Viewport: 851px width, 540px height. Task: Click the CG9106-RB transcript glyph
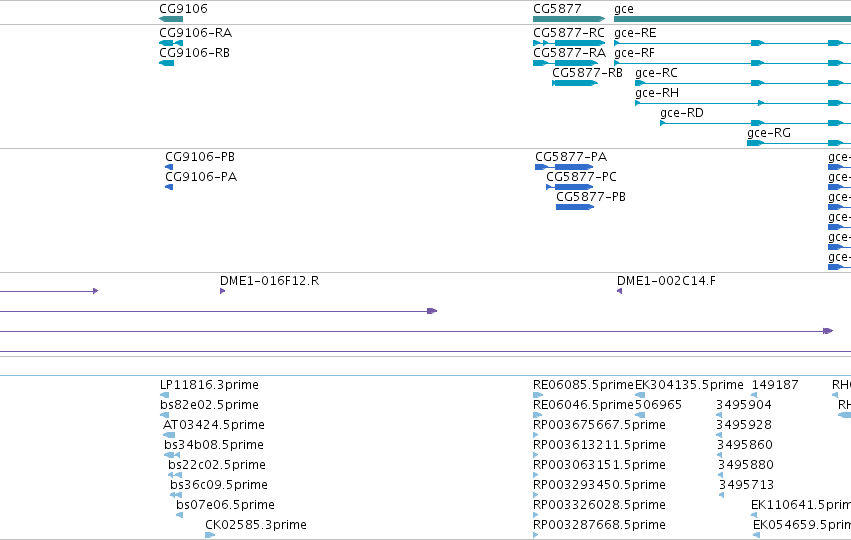pyautogui.click(x=167, y=63)
